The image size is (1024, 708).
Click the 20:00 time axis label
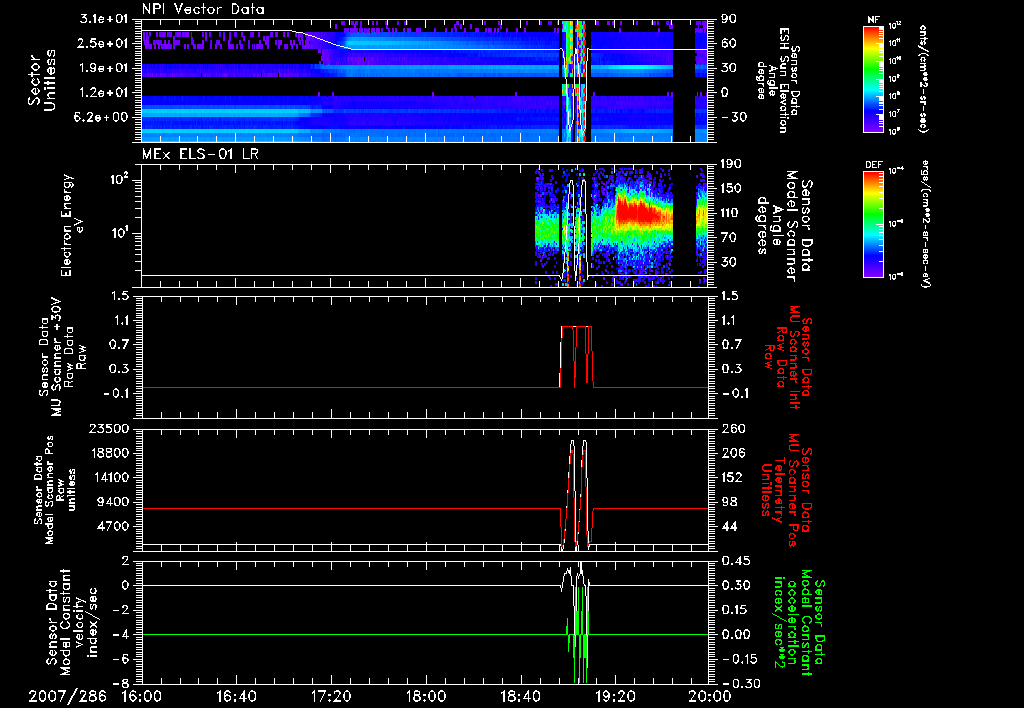pos(710,696)
